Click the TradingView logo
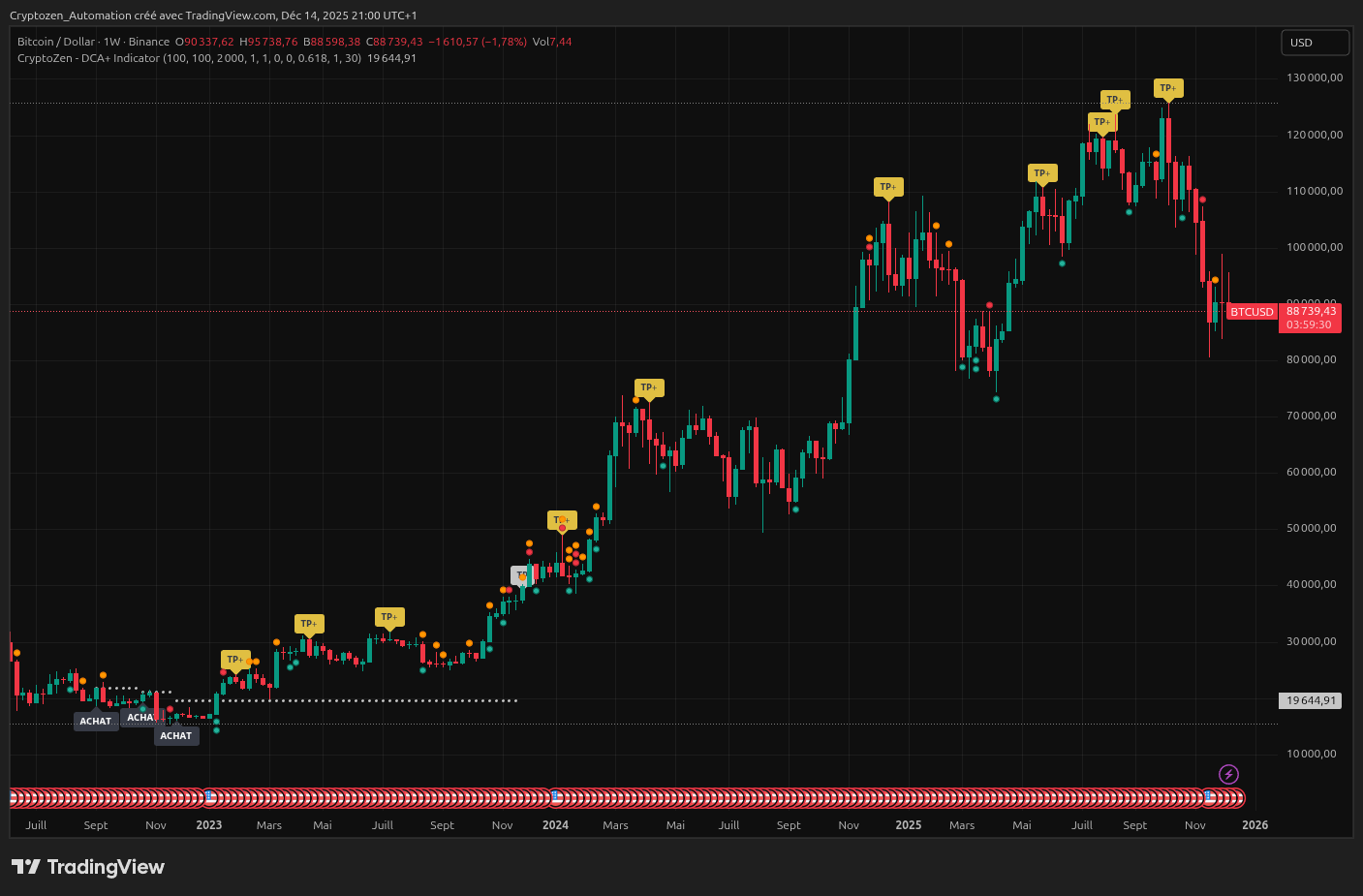This screenshot has height=896, width=1363. pyautogui.click(x=88, y=867)
